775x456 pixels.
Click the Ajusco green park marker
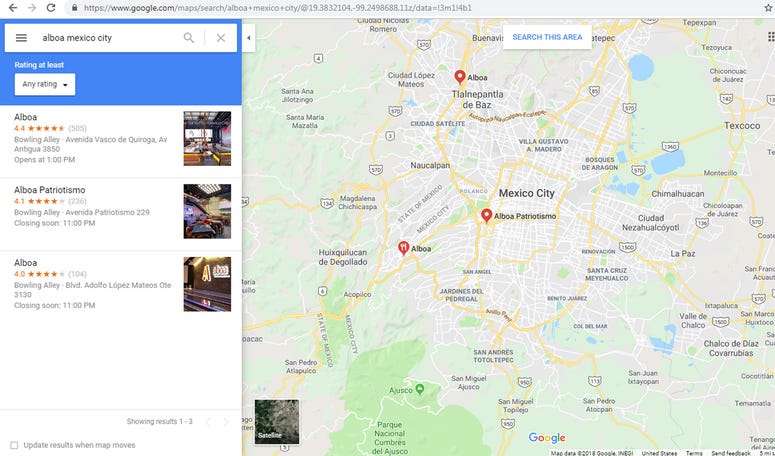click(420, 389)
